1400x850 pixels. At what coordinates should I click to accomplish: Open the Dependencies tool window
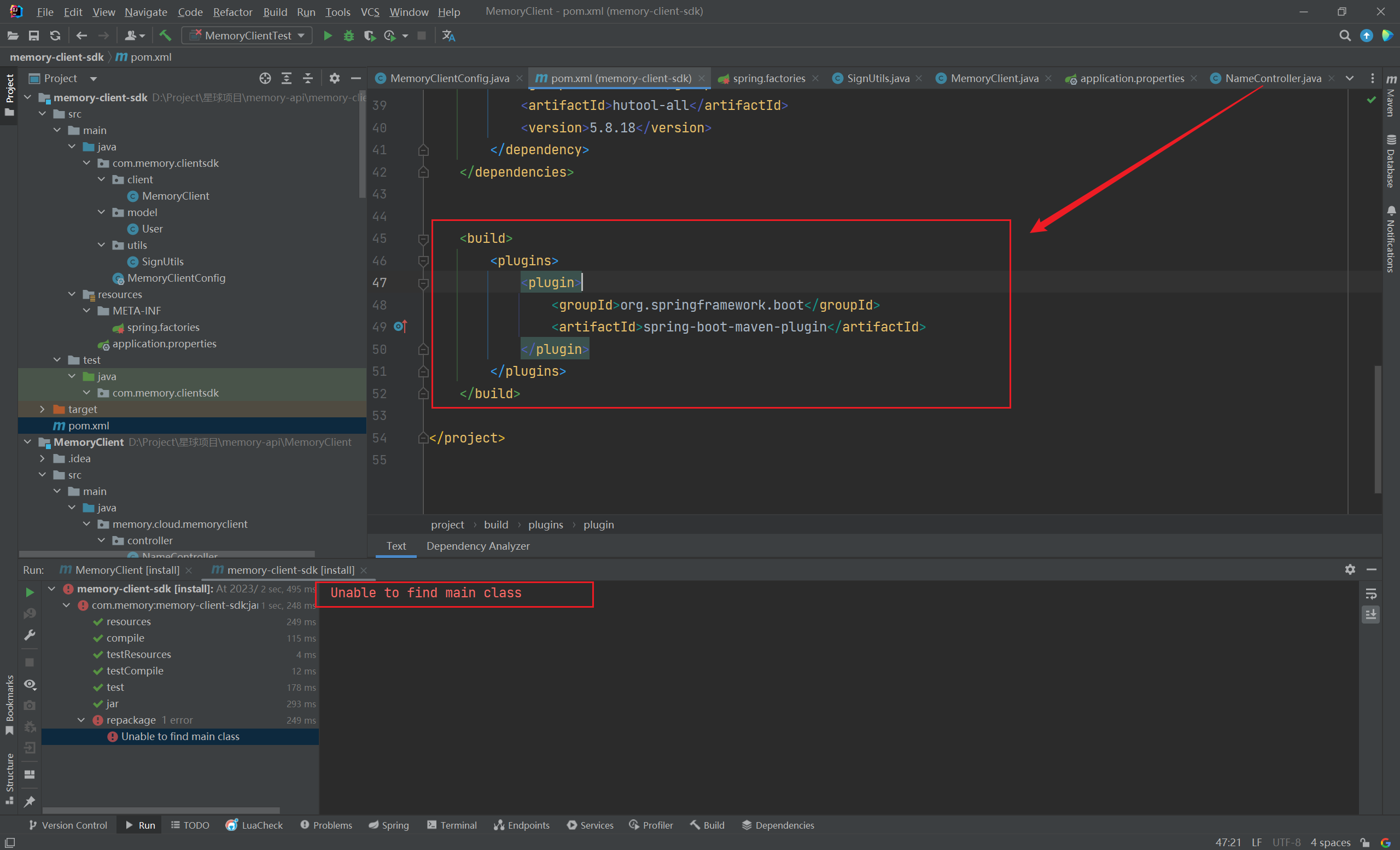pos(778,825)
